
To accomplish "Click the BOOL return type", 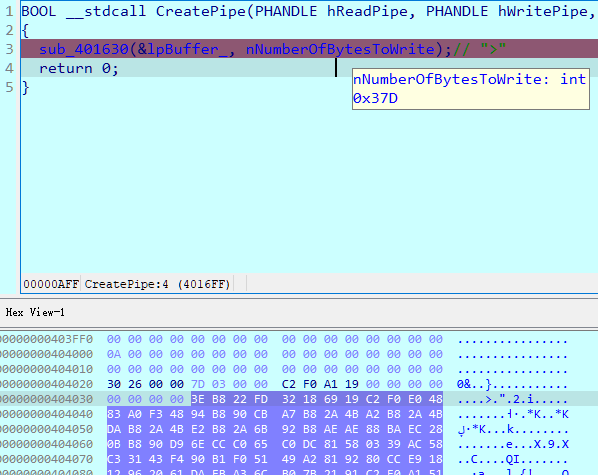I will point(39,11).
